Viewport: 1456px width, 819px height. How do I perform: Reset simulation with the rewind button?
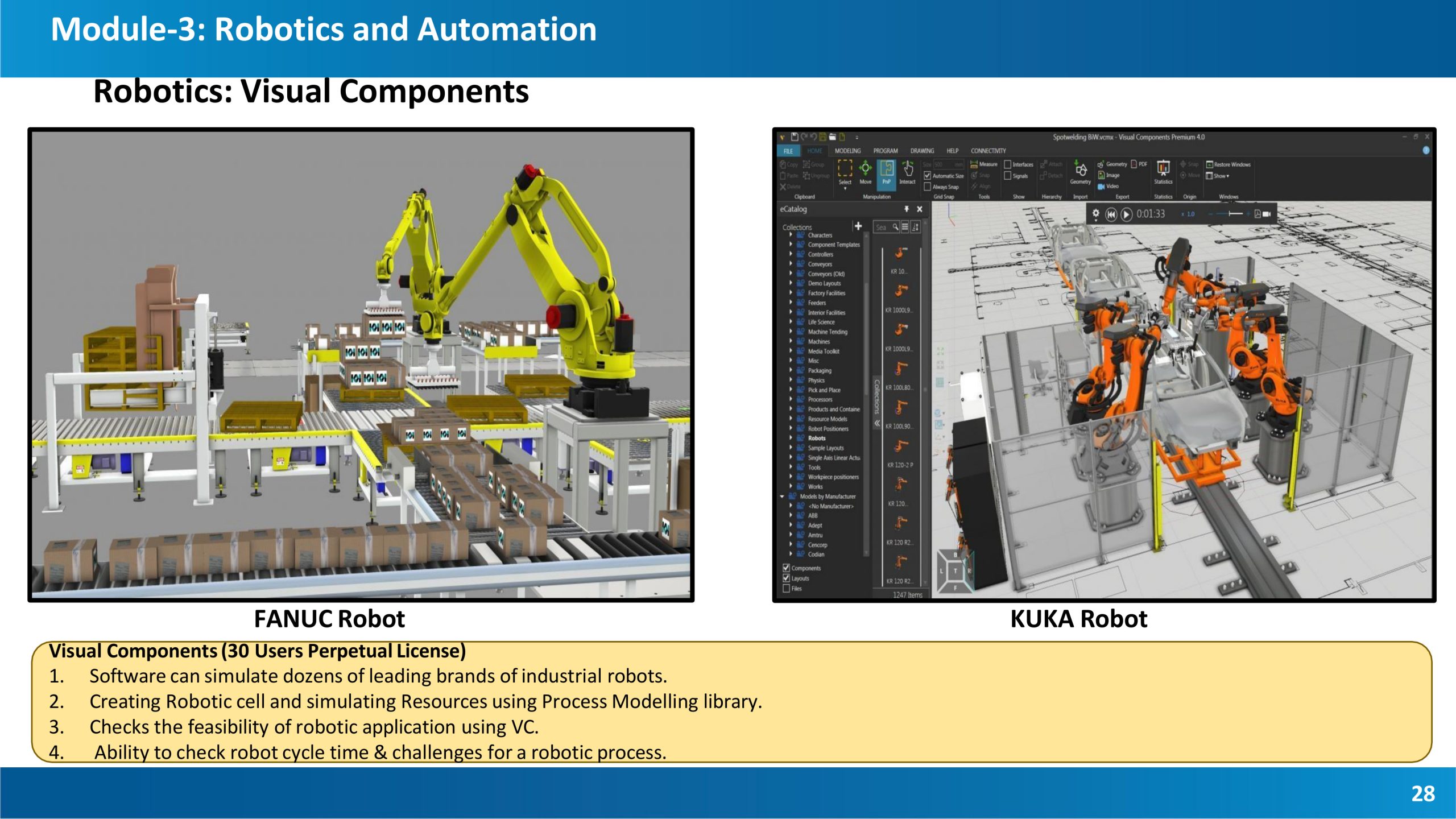tap(1111, 214)
